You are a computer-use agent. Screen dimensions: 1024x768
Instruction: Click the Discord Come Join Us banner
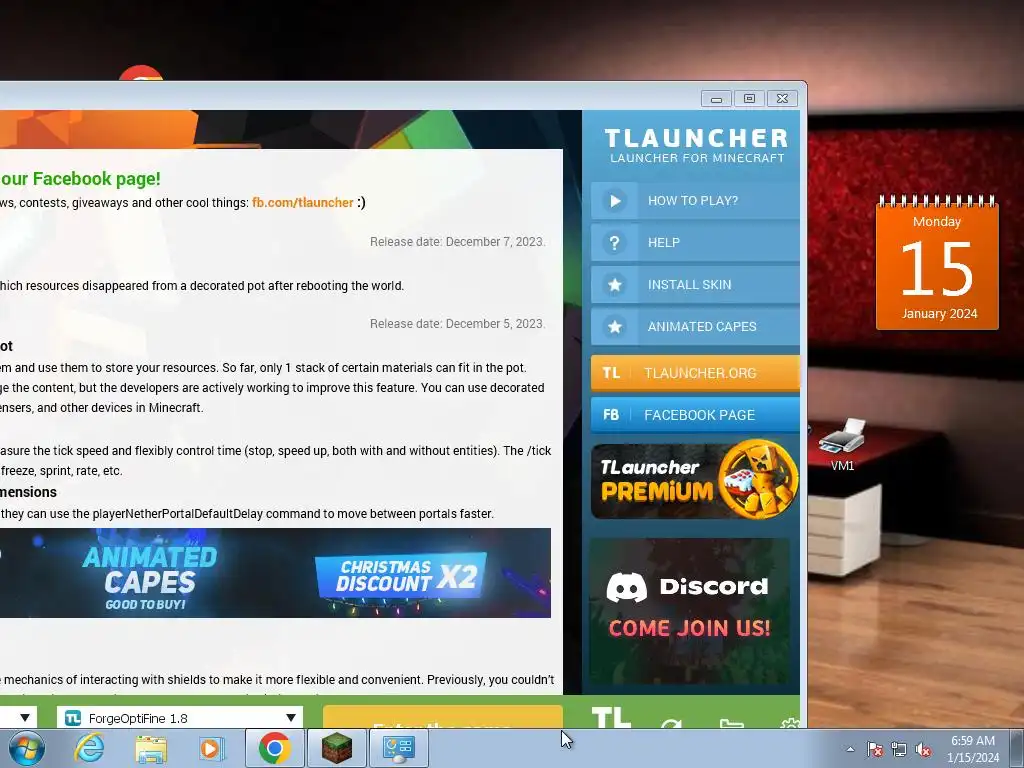[x=690, y=611]
